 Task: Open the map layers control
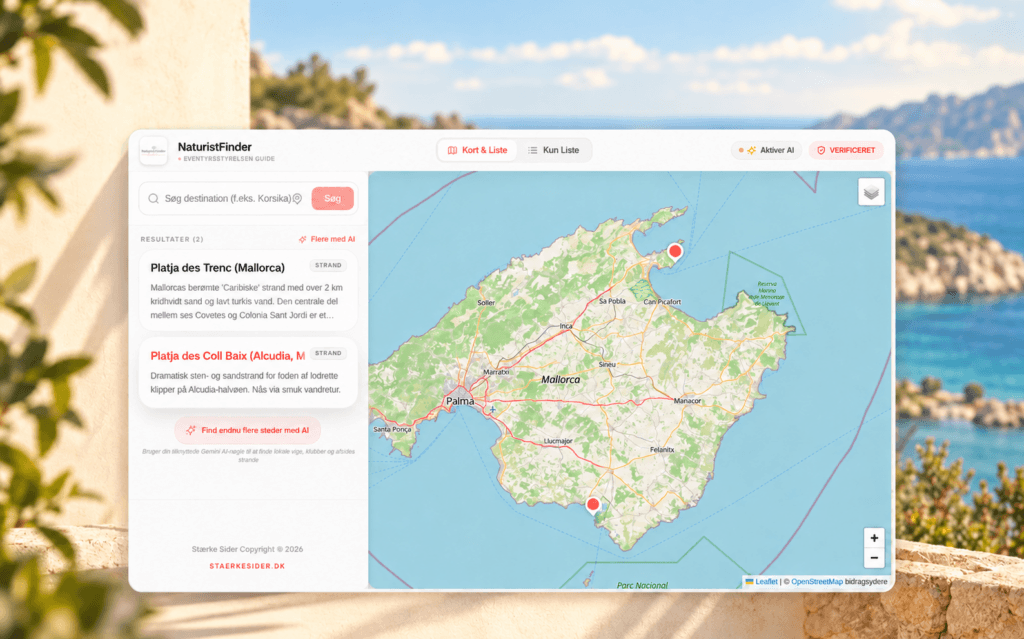click(871, 193)
